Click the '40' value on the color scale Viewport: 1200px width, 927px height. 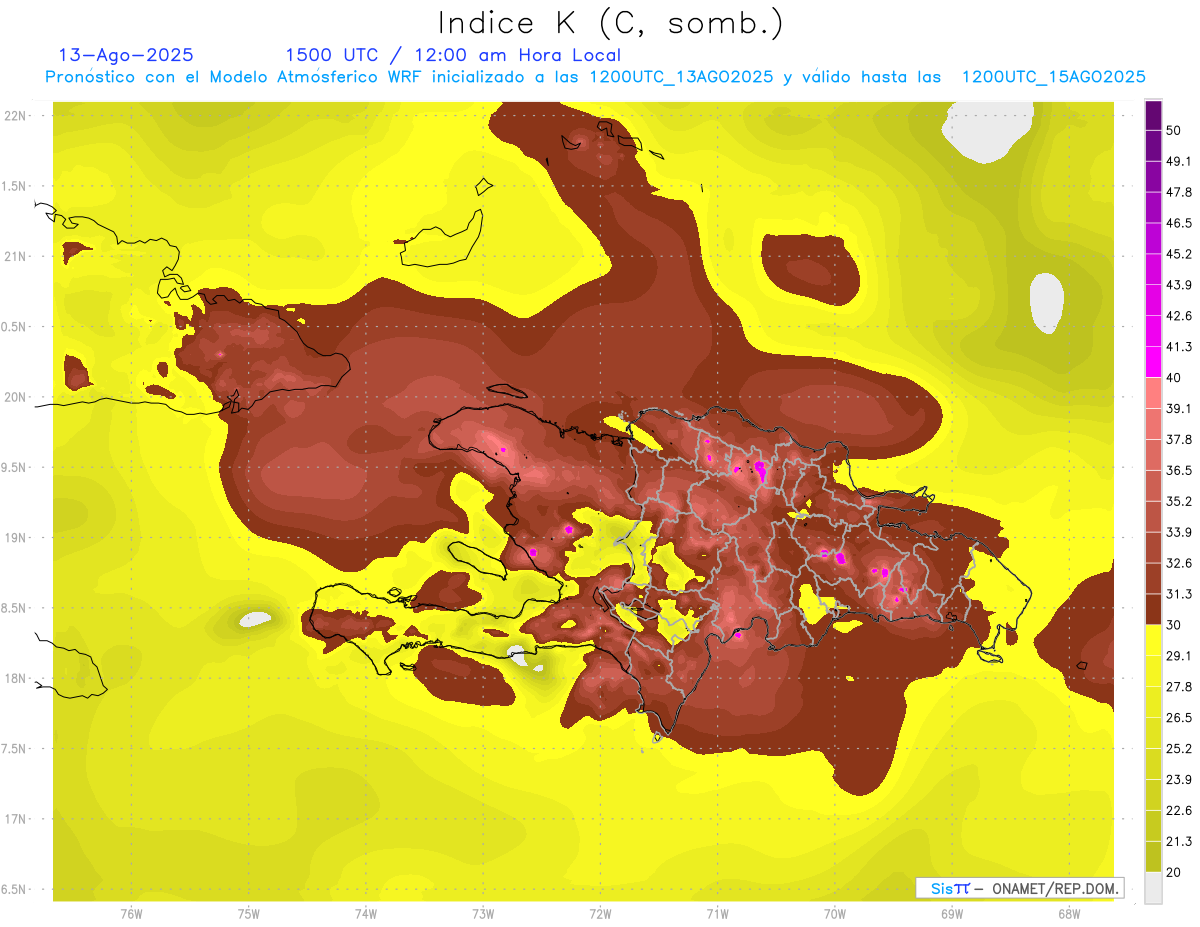[1174, 378]
